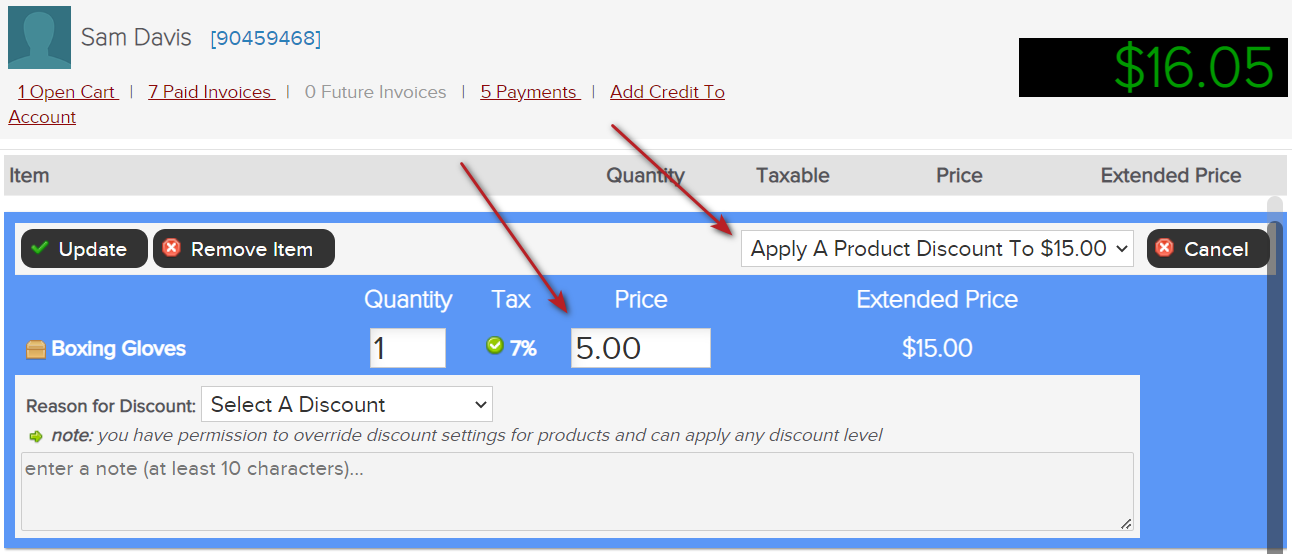Image resolution: width=1292 pixels, height=554 pixels.
Task: Open the 7 Paid Invoices link
Action: (211, 92)
